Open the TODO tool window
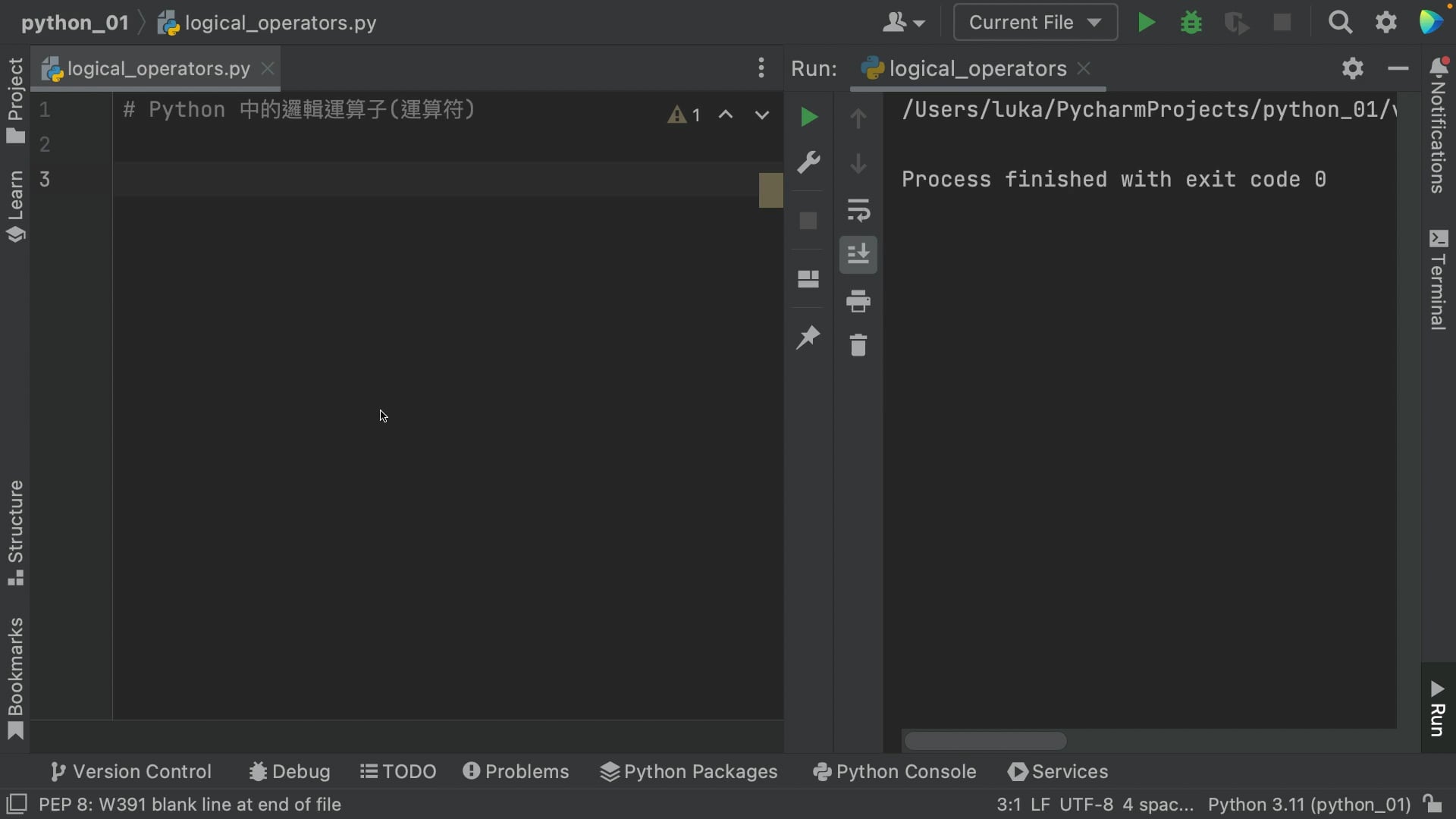This screenshot has width=1456, height=819. tap(397, 771)
